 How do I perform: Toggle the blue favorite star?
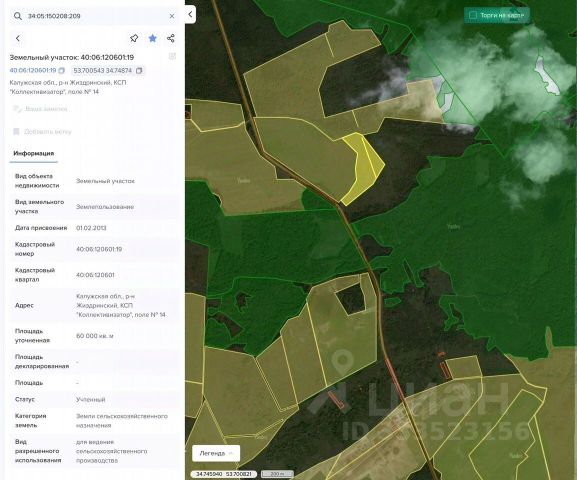point(152,38)
